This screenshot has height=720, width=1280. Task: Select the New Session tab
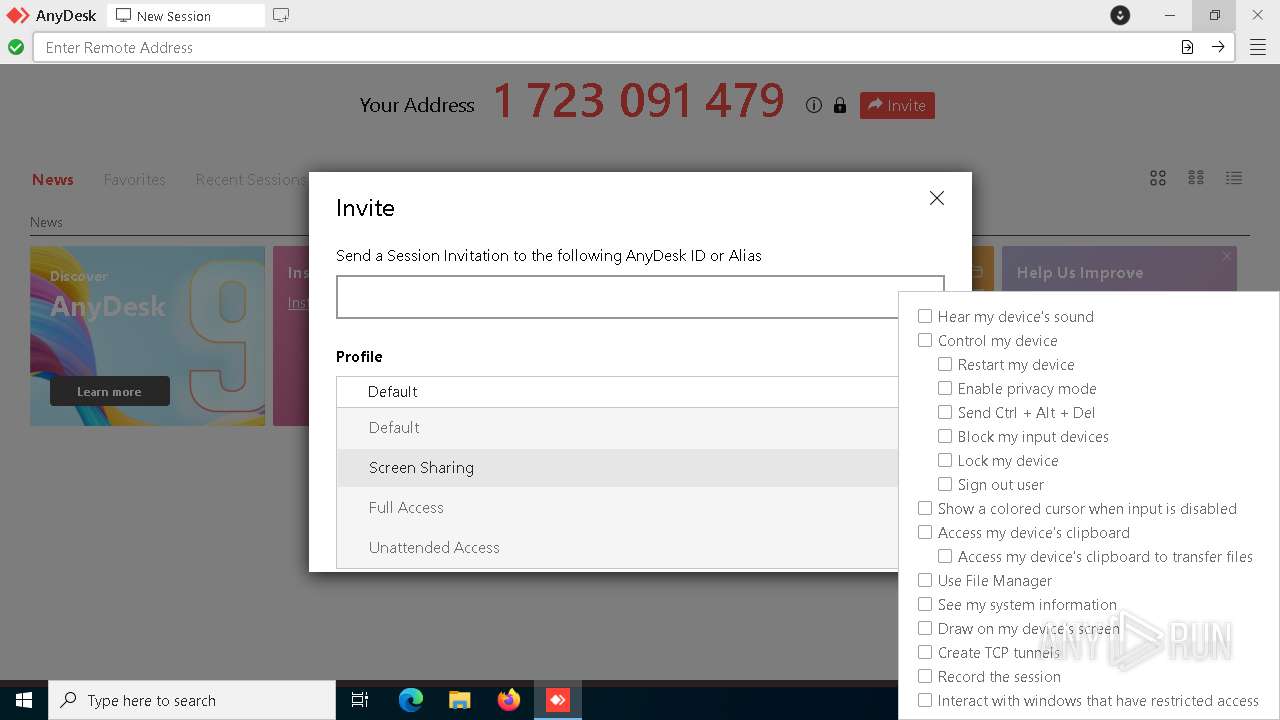coord(186,16)
